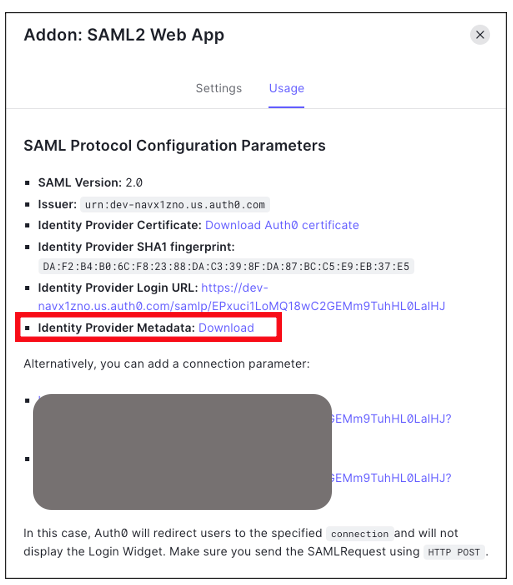Click the Identity Provider Metadata label
Screen dimensions: 513x585
click(116, 328)
